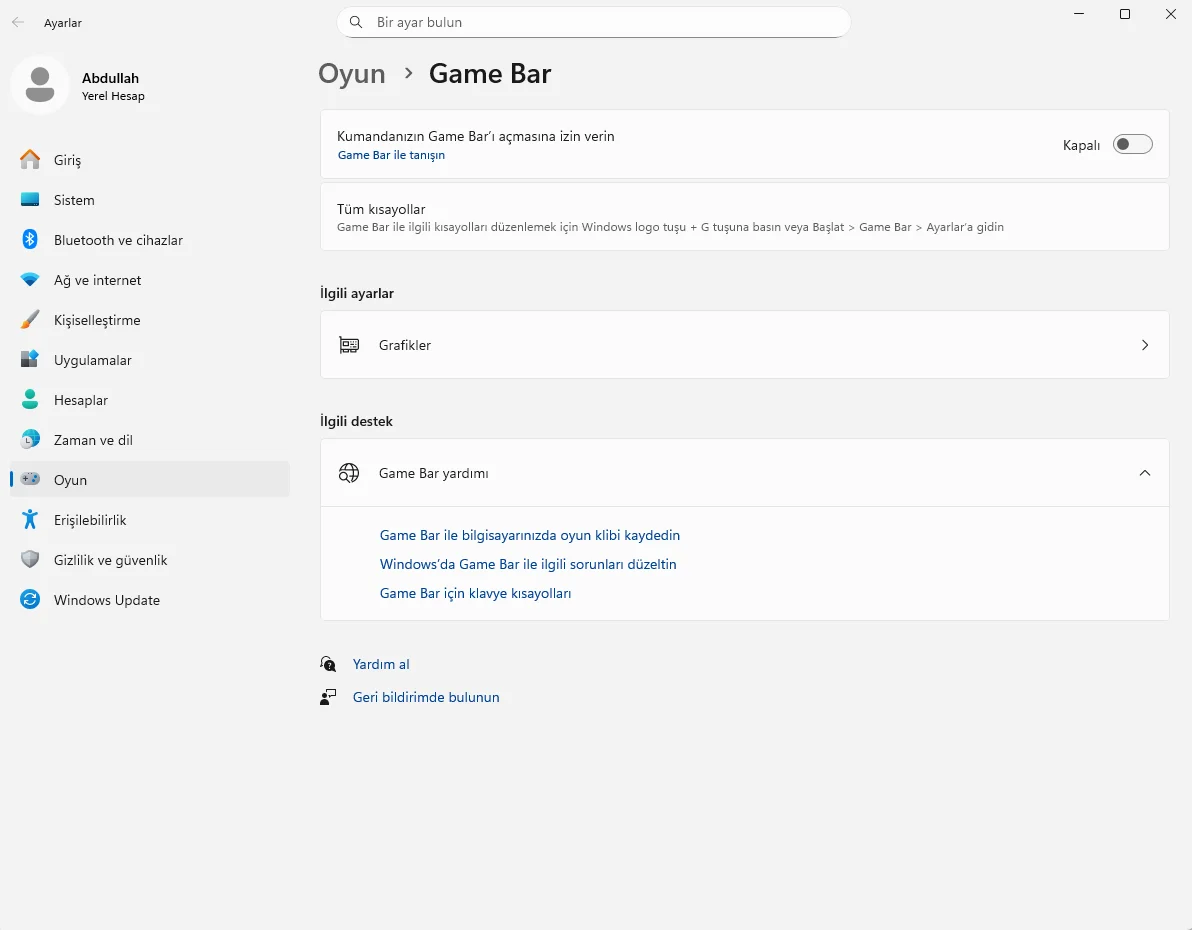
Task: Click the Grafikler graphics card icon
Action: click(x=349, y=345)
